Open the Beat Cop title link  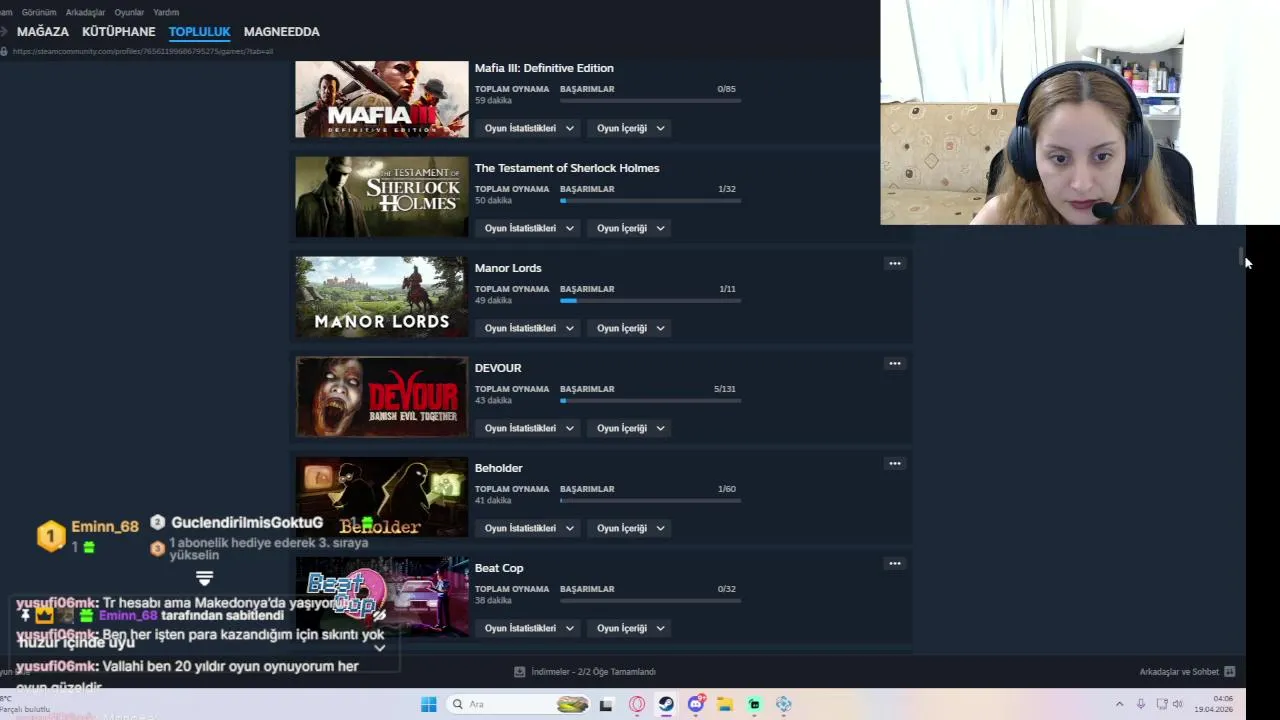(x=499, y=568)
